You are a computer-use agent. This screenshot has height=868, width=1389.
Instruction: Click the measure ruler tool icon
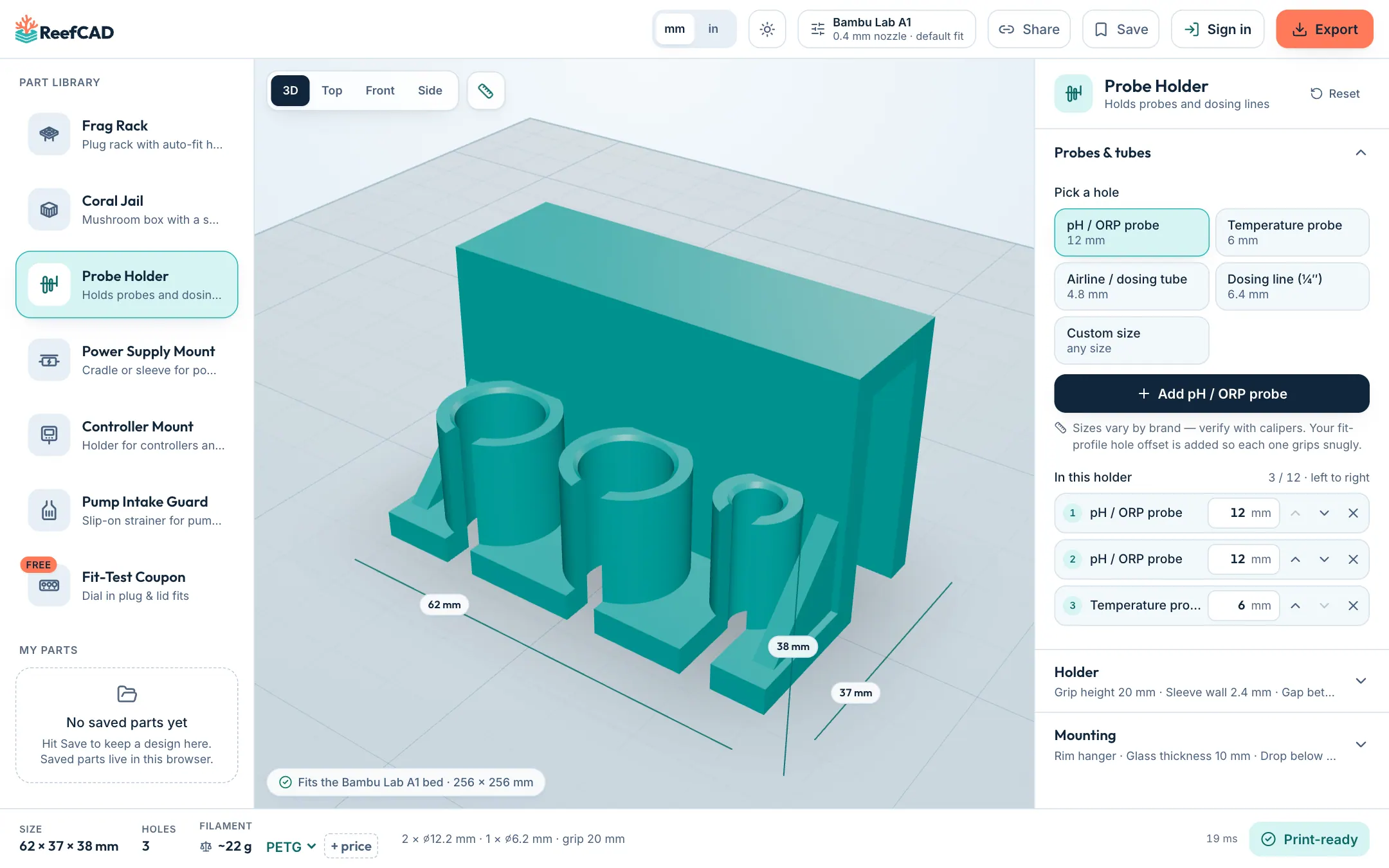coord(486,91)
